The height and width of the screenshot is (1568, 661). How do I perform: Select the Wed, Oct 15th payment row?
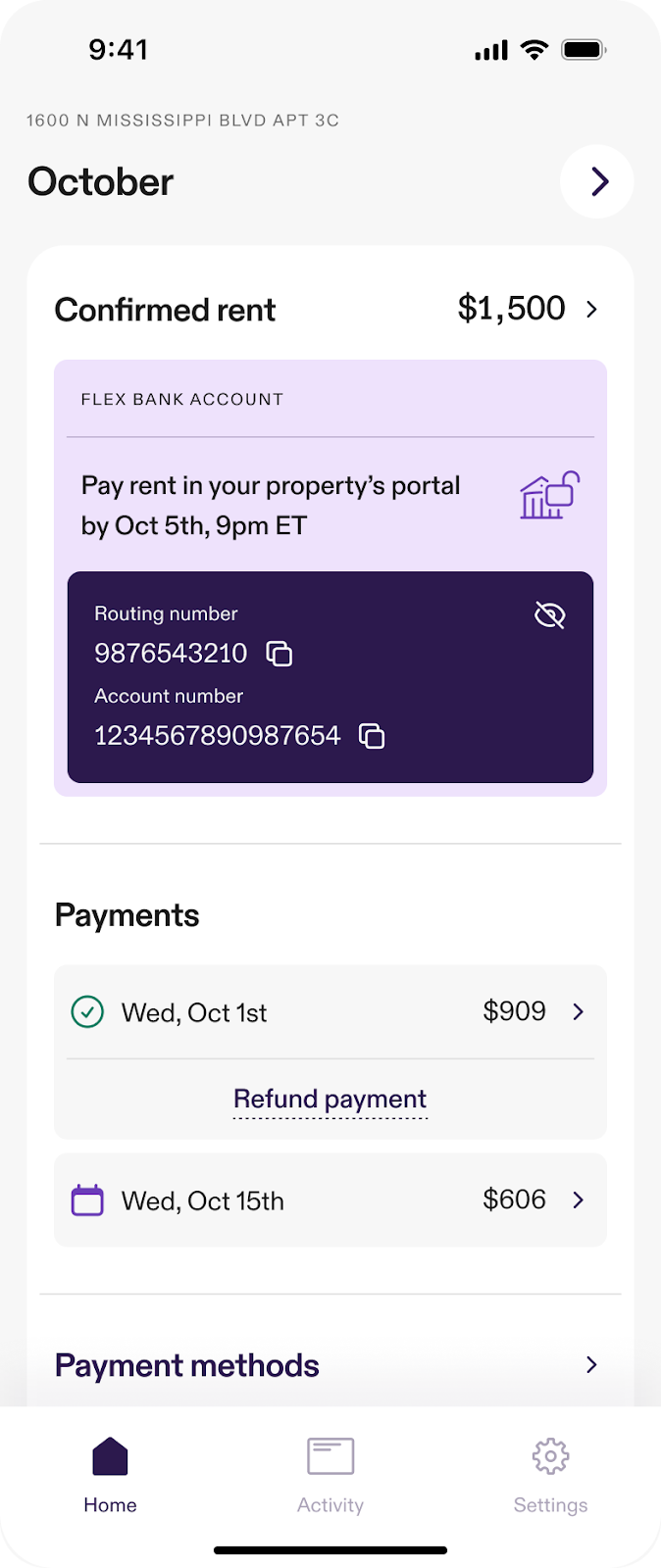(x=330, y=1200)
